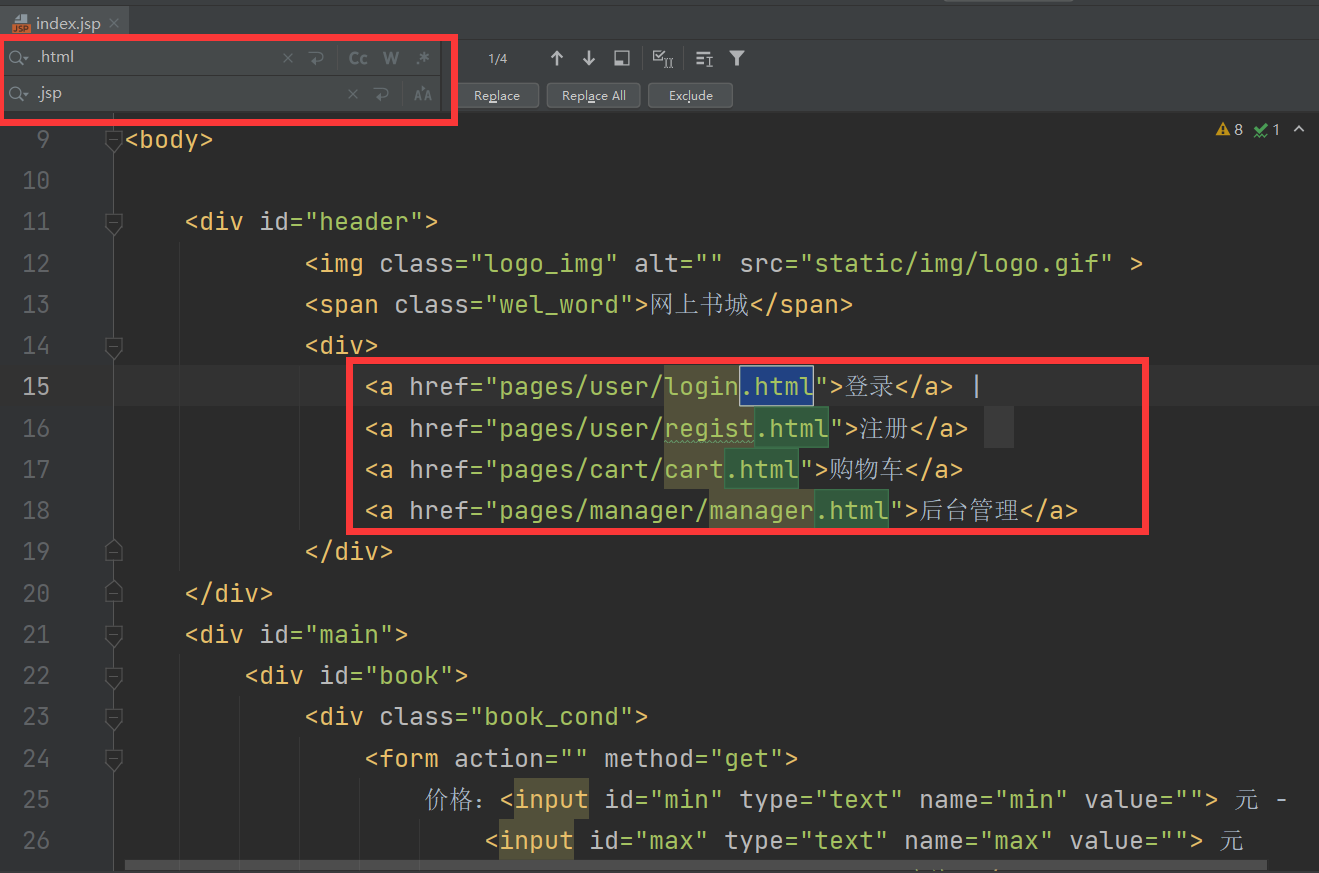Click logo_img class value
The width and height of the screenshot is (1319, 873).
(552, 263)
